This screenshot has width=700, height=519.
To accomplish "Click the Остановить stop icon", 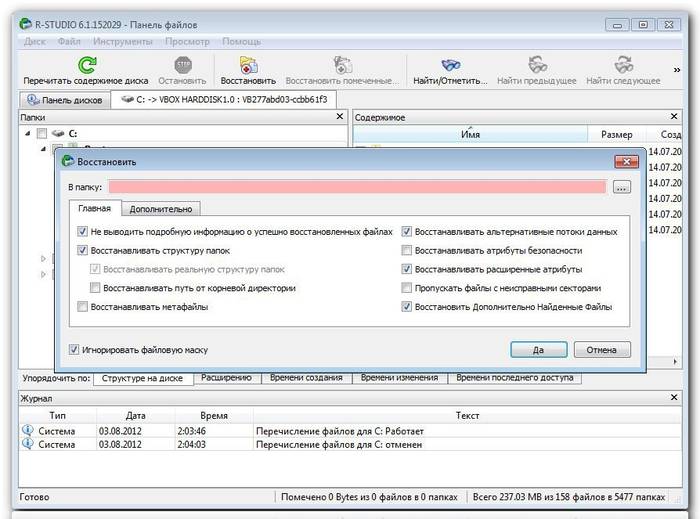I will pos(182,65).
